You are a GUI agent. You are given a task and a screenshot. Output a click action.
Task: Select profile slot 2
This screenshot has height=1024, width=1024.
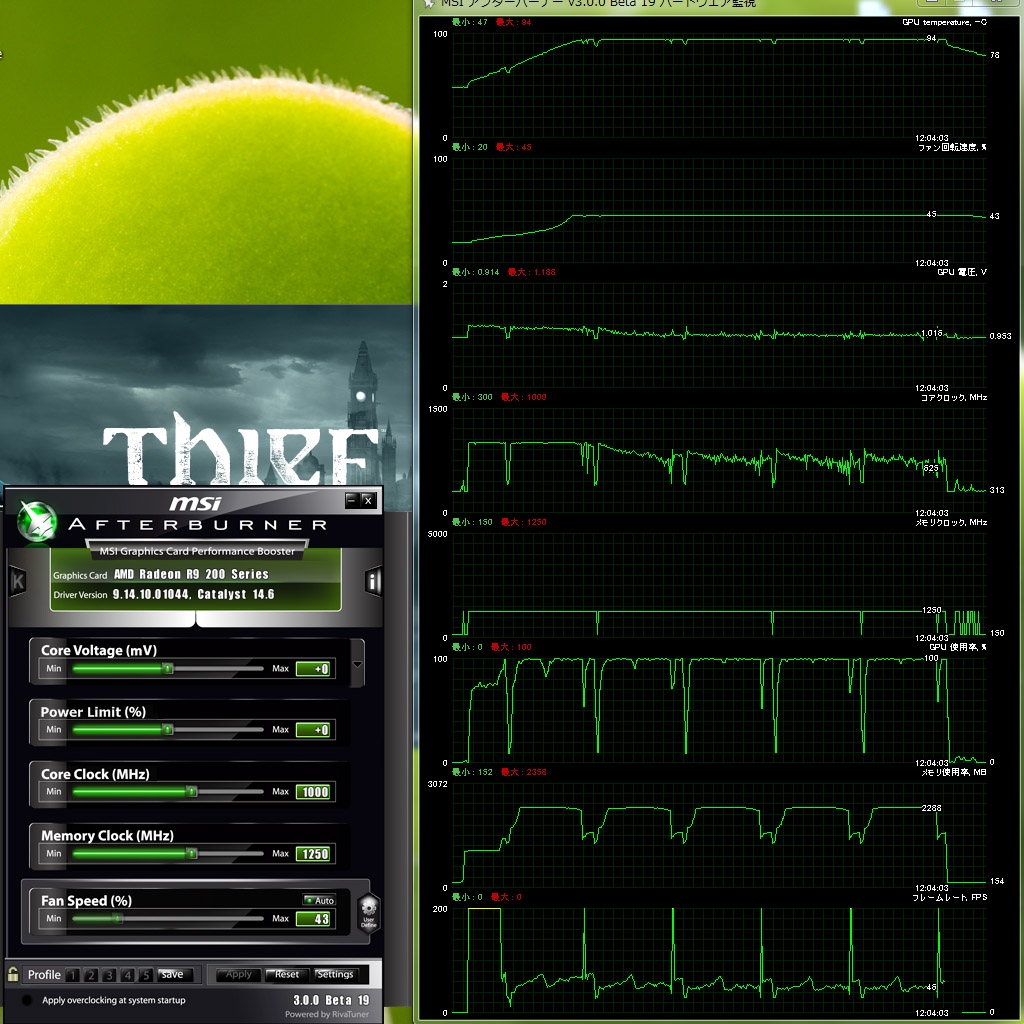91,975
